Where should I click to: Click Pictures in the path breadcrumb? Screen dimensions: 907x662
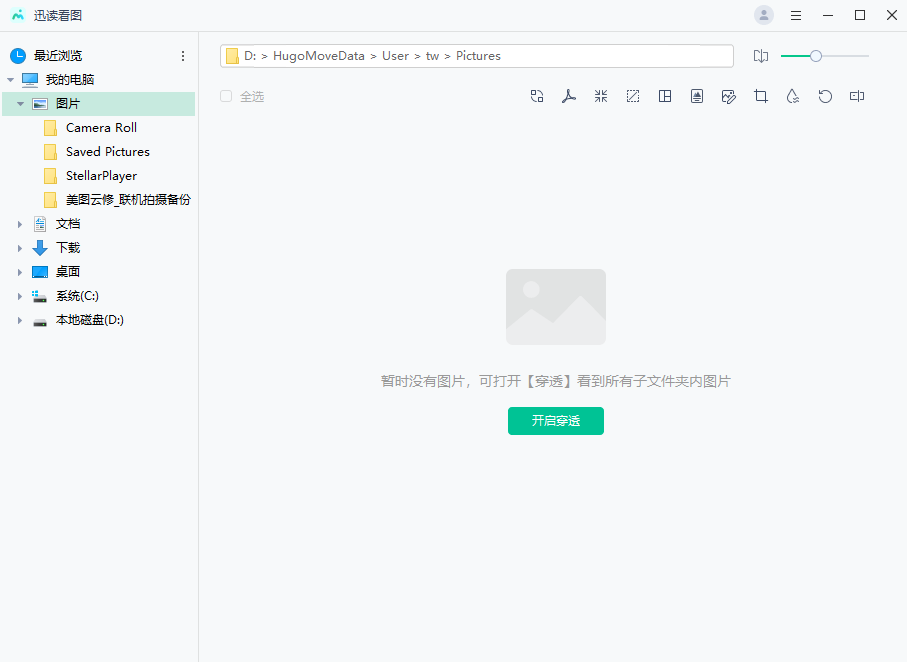[478, 56]
